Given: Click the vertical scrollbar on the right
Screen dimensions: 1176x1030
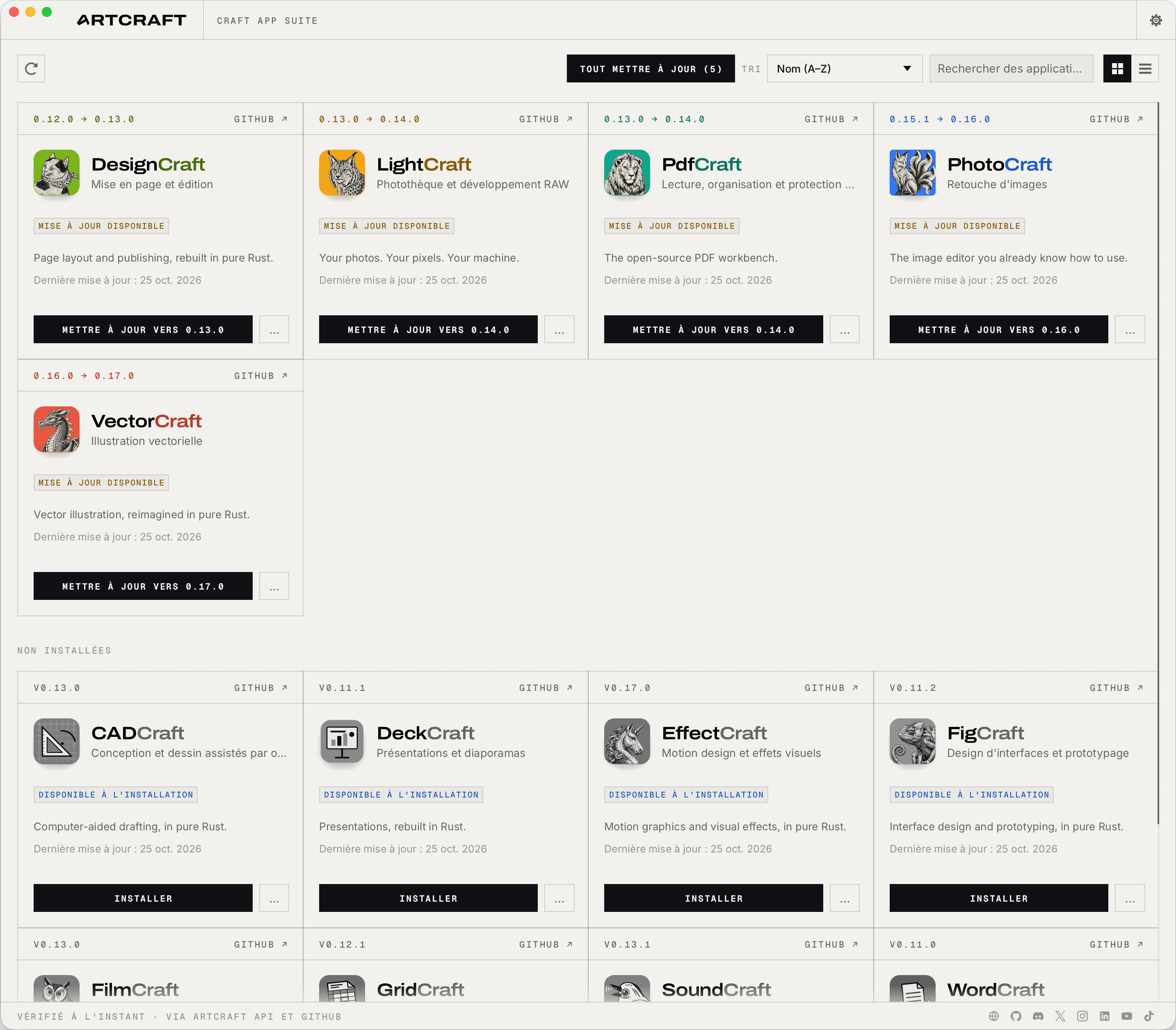Looking at the screenshot, I should 1158,463.
